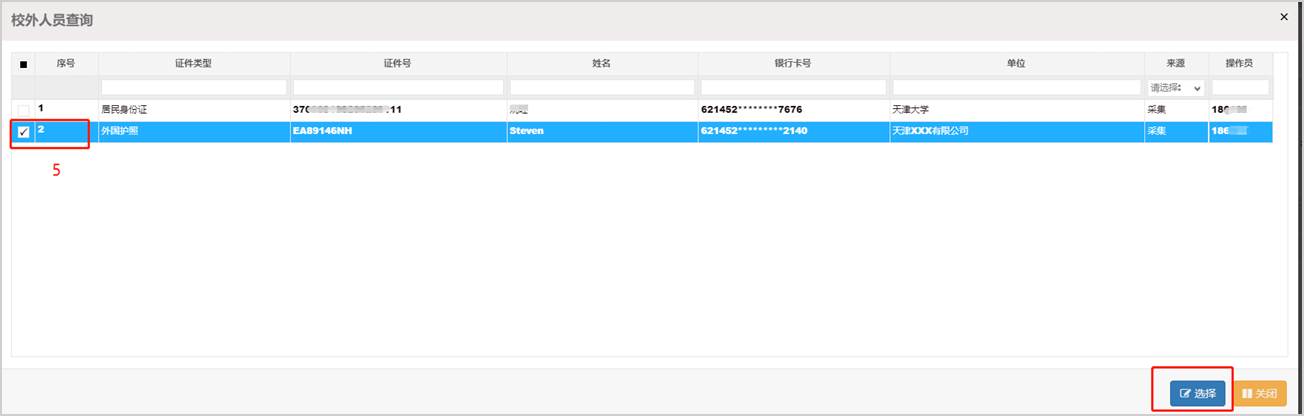Close the 校外人员查询 dialog with the X
Viewport: 1304px width, 416px height.
coord(1284,17)
